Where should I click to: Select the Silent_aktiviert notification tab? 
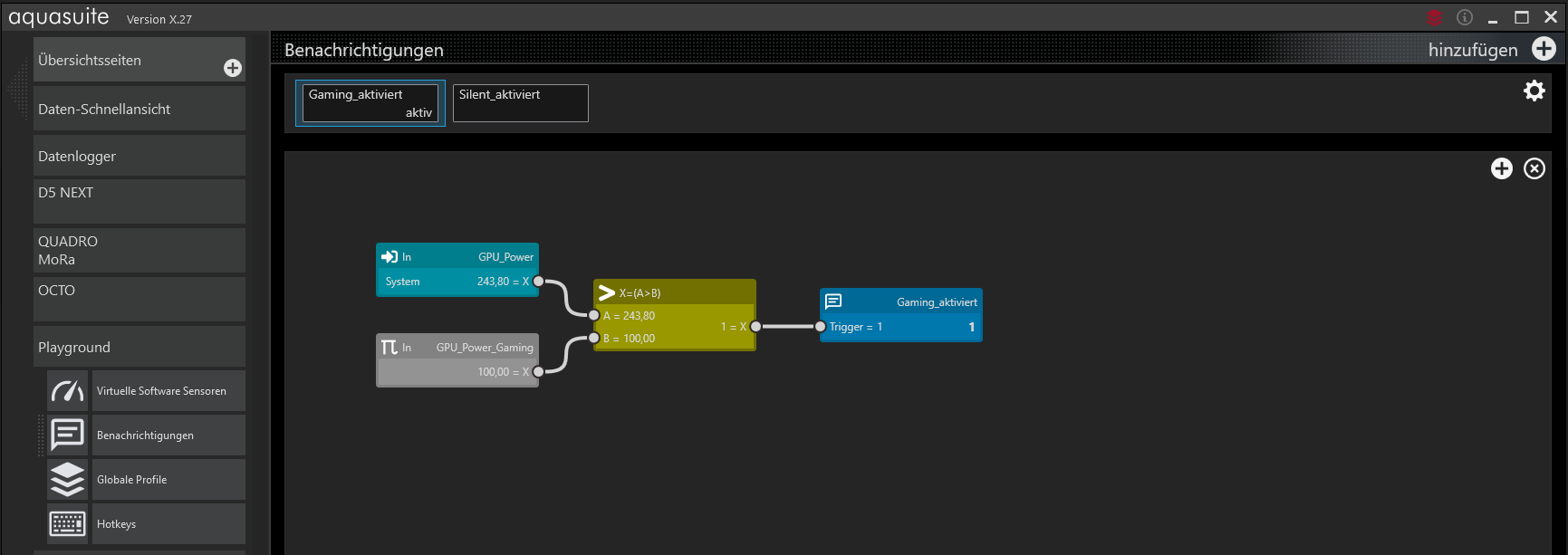(520, 102)
